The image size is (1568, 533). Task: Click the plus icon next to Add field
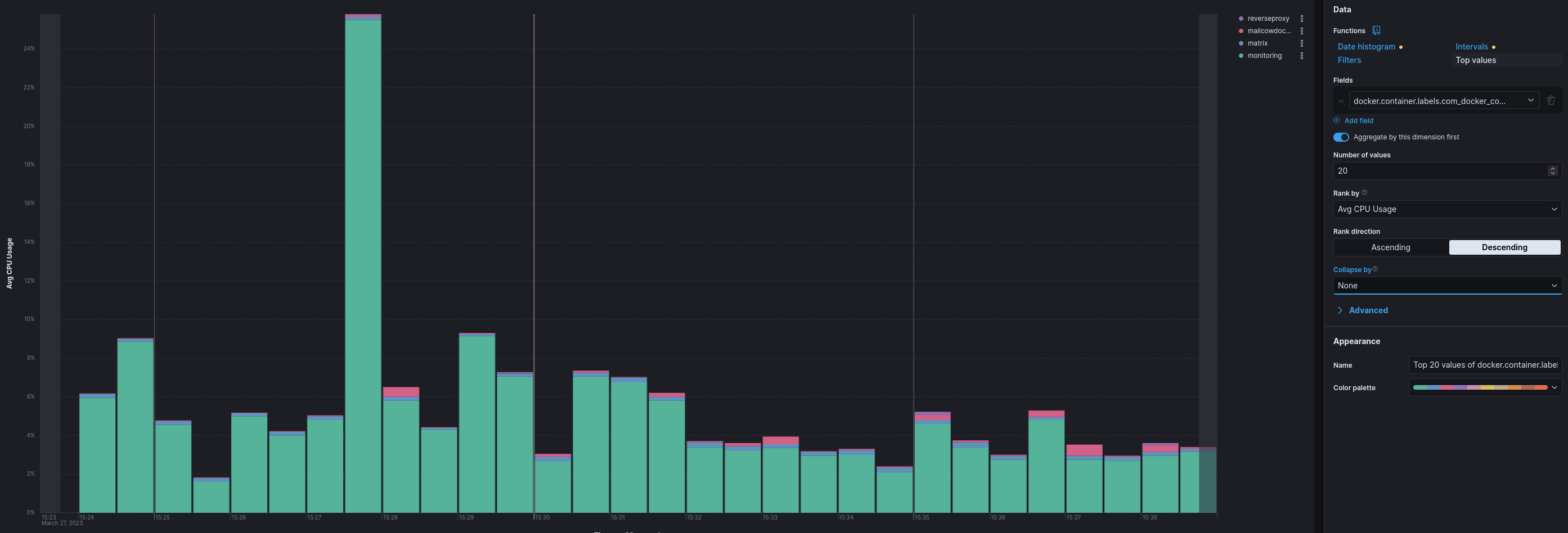click(1337, 120)
